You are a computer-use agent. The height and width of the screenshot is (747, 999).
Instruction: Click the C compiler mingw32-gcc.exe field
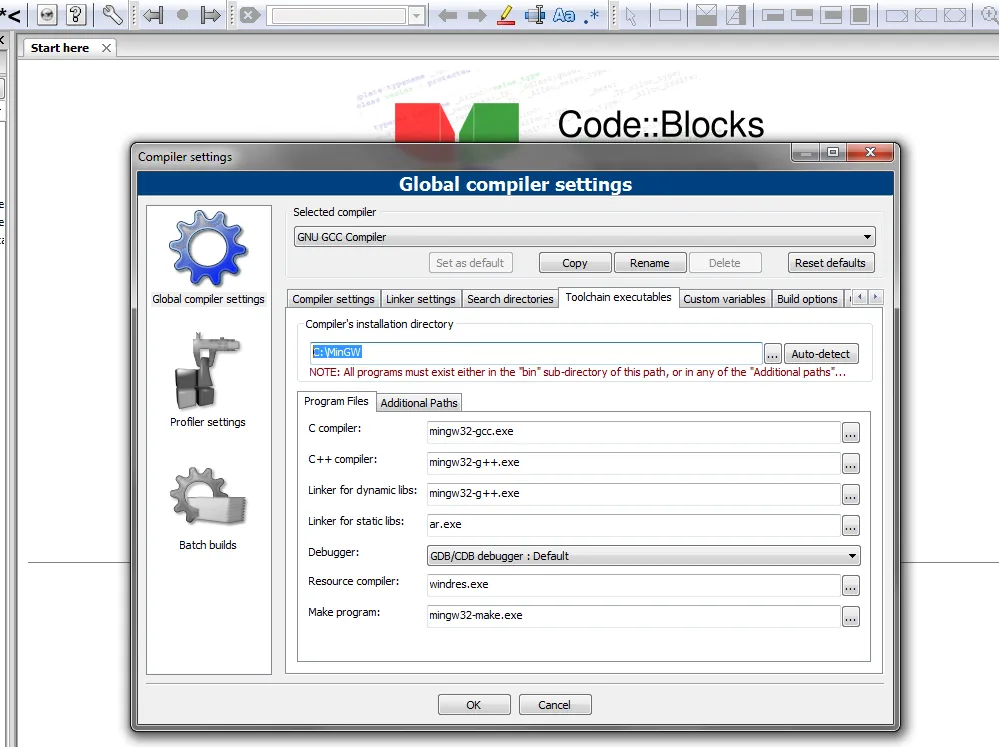click(x=633, y=432)
